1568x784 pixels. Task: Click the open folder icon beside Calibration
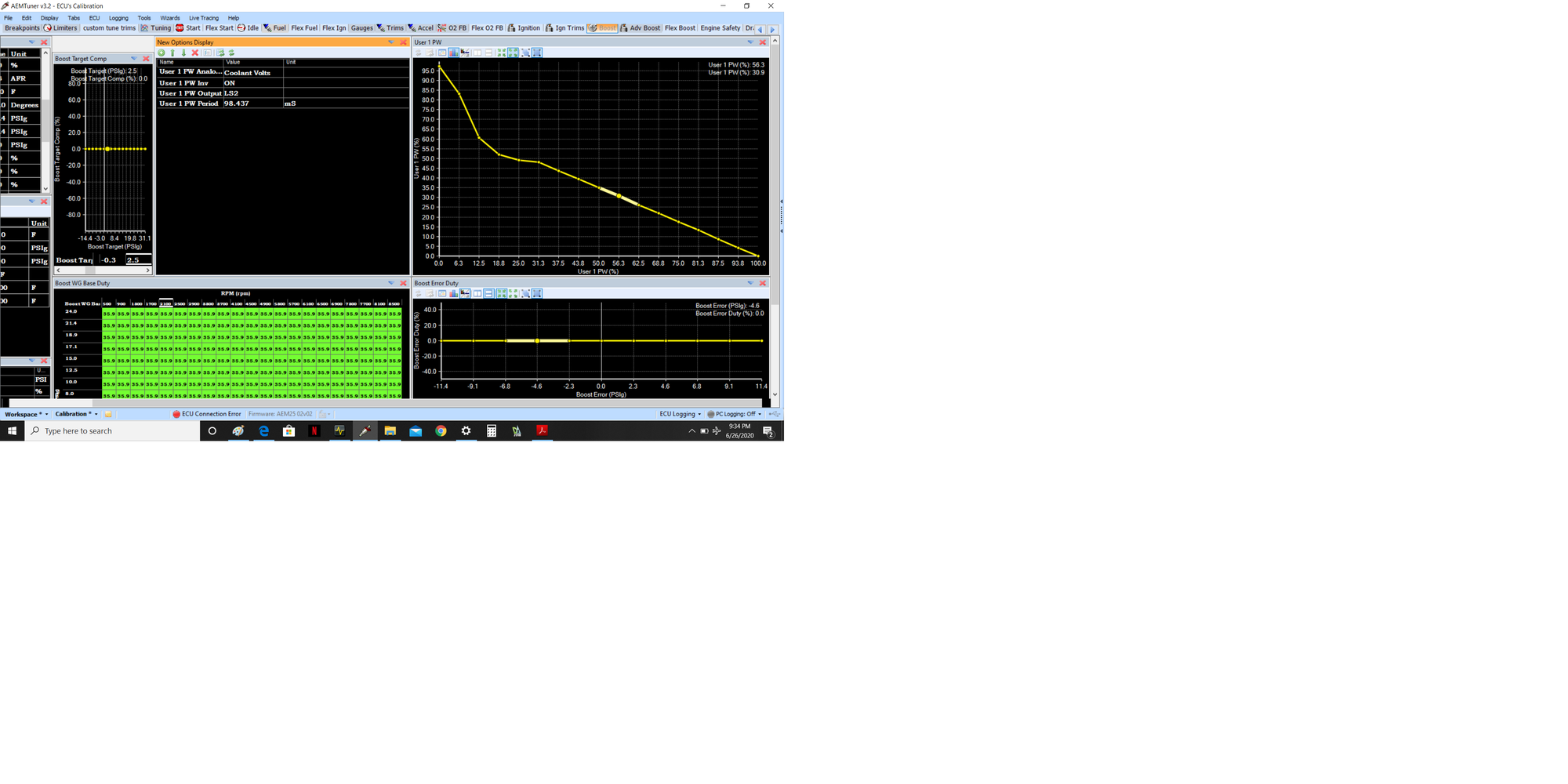pyautogui.click(x=108, y=414)
